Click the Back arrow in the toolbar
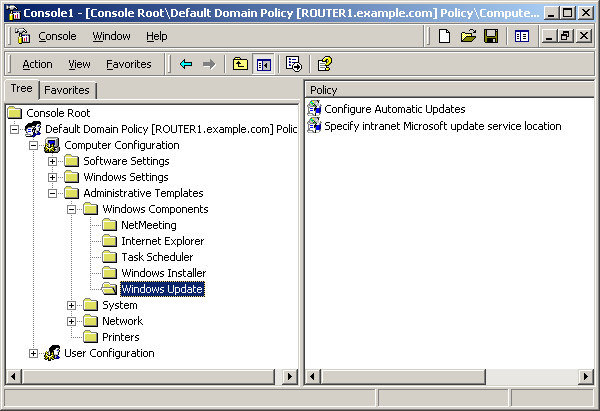Screen dimensions: 600x411 pos(186,64)
